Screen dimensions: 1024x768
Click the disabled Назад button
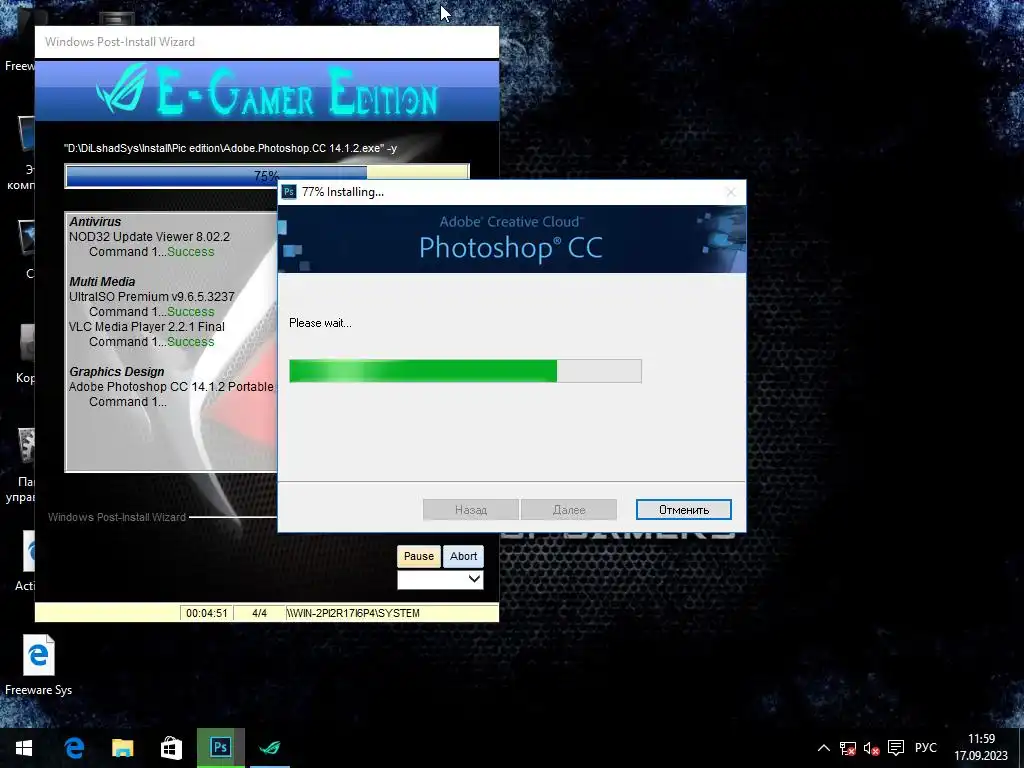coord(471,509)
